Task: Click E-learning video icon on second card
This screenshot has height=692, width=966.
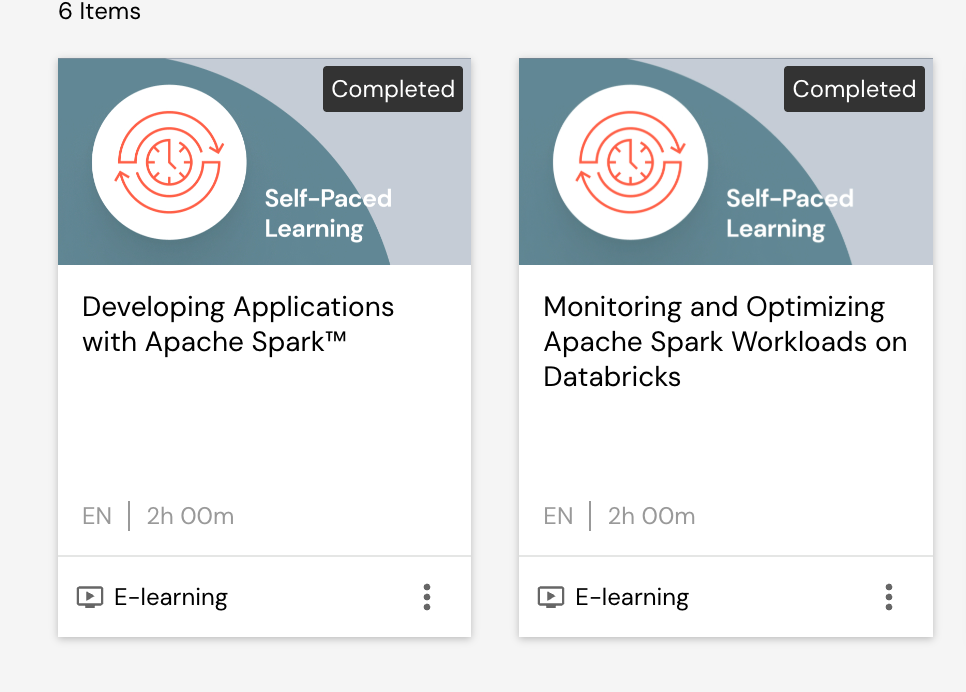Action: (551, 597)
